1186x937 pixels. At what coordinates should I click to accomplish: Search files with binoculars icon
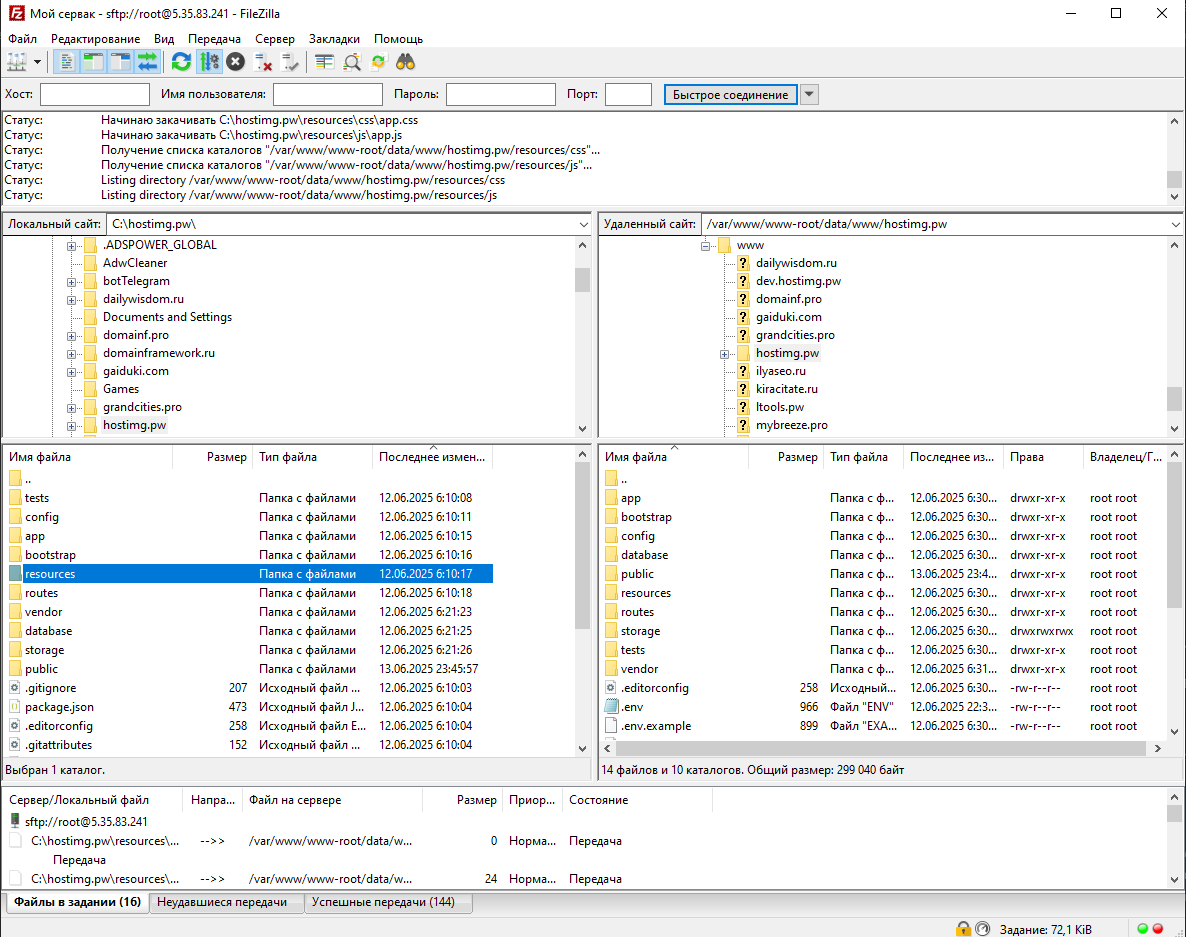pos(405,62)
